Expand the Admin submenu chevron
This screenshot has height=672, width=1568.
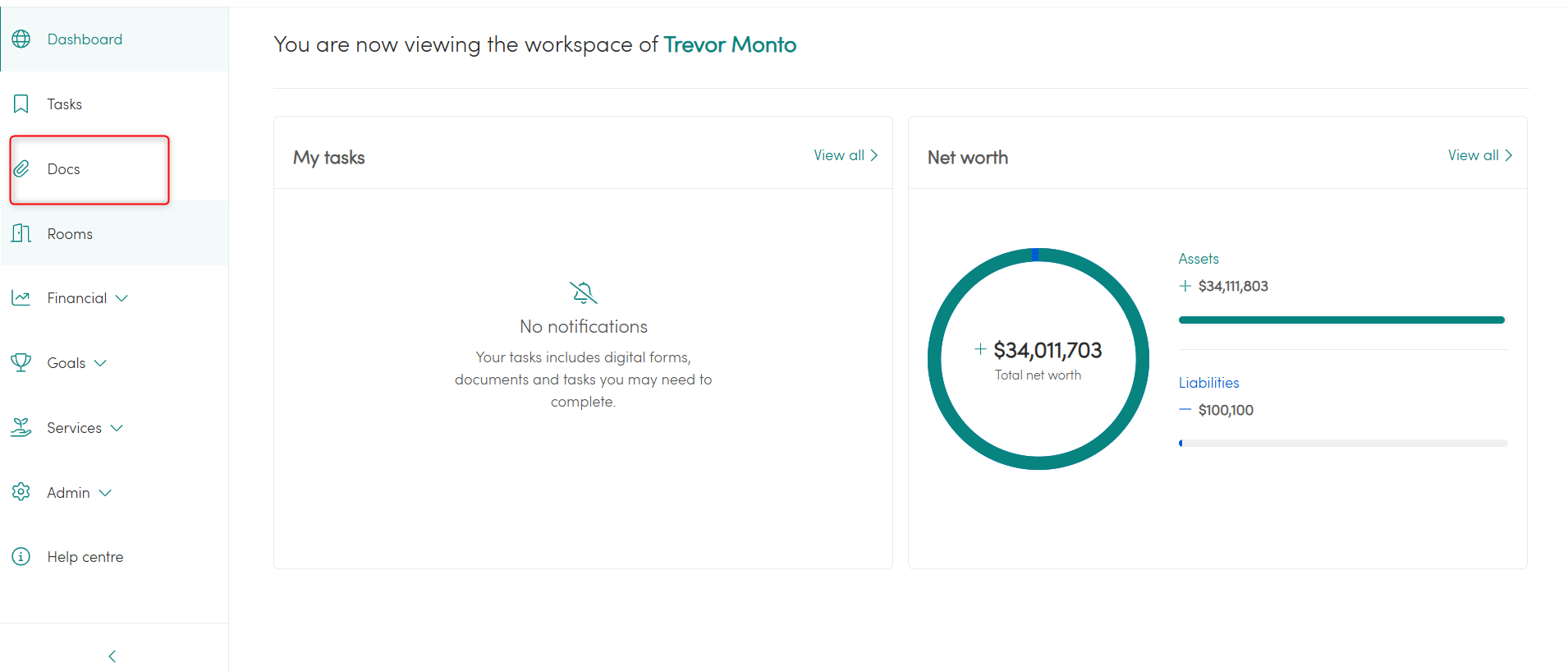point(105,493)
